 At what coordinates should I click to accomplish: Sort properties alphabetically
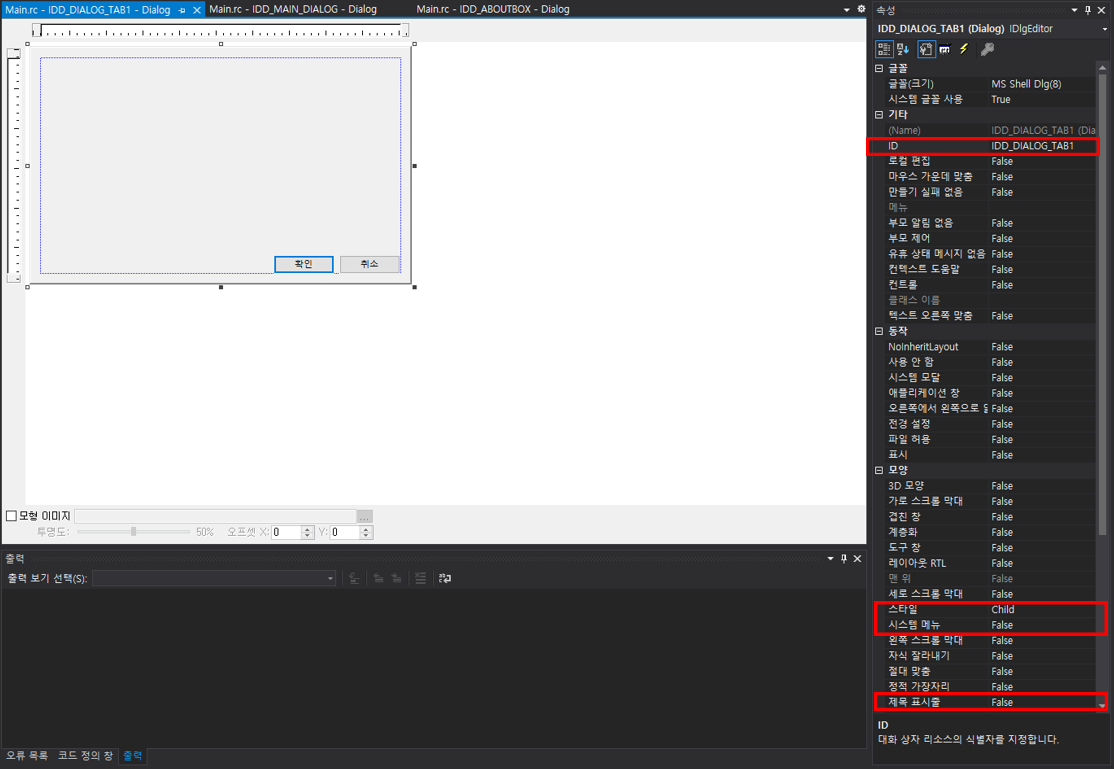903,49
